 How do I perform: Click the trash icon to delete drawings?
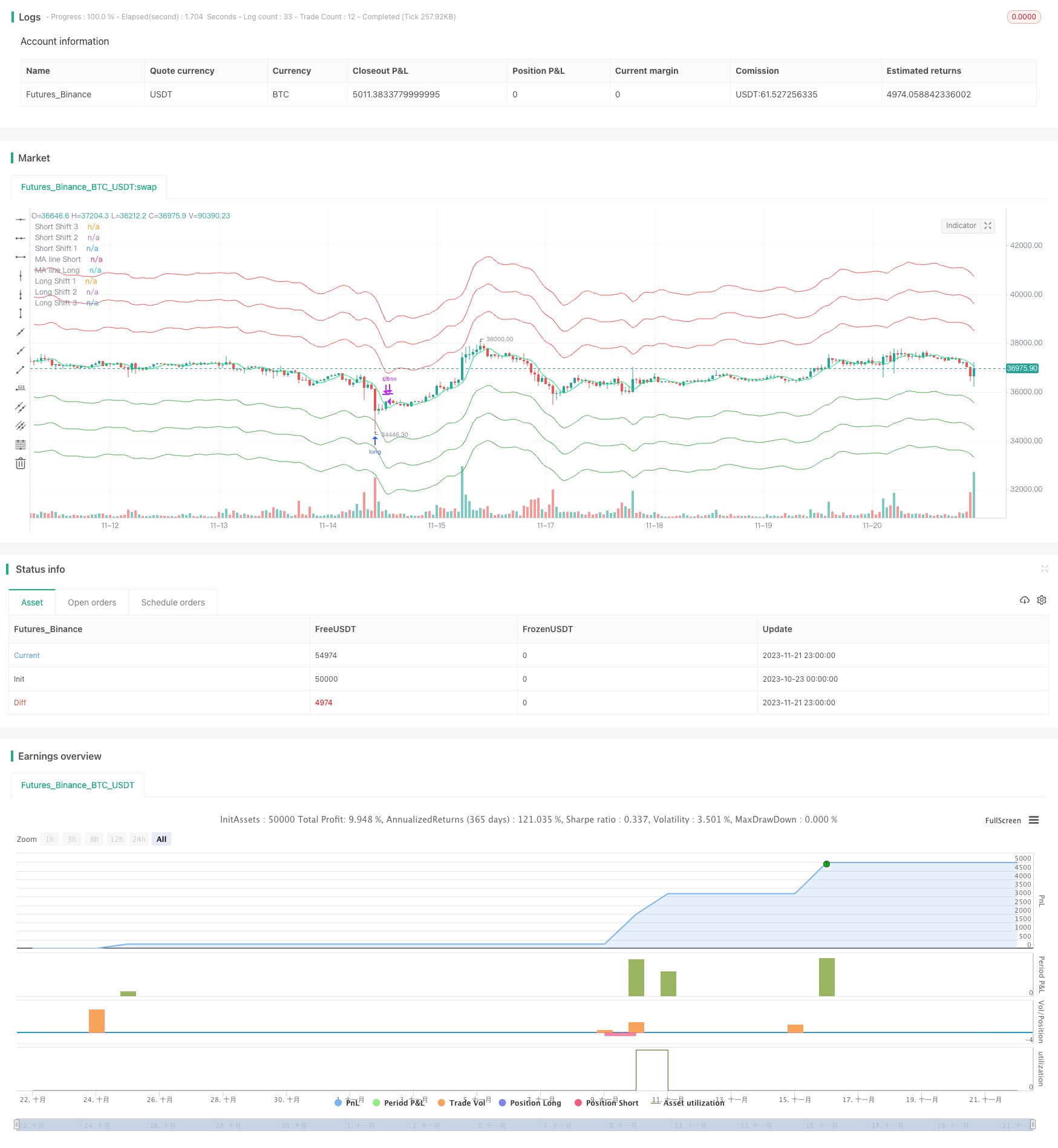[21, 463]
